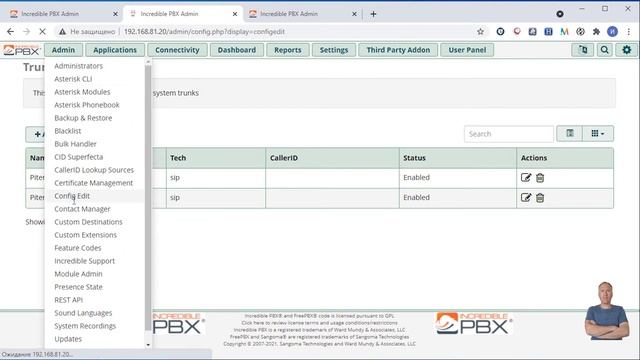Screen dimensions: 640x360
Task: Edit the second sip trunk row
Action: 526,198
